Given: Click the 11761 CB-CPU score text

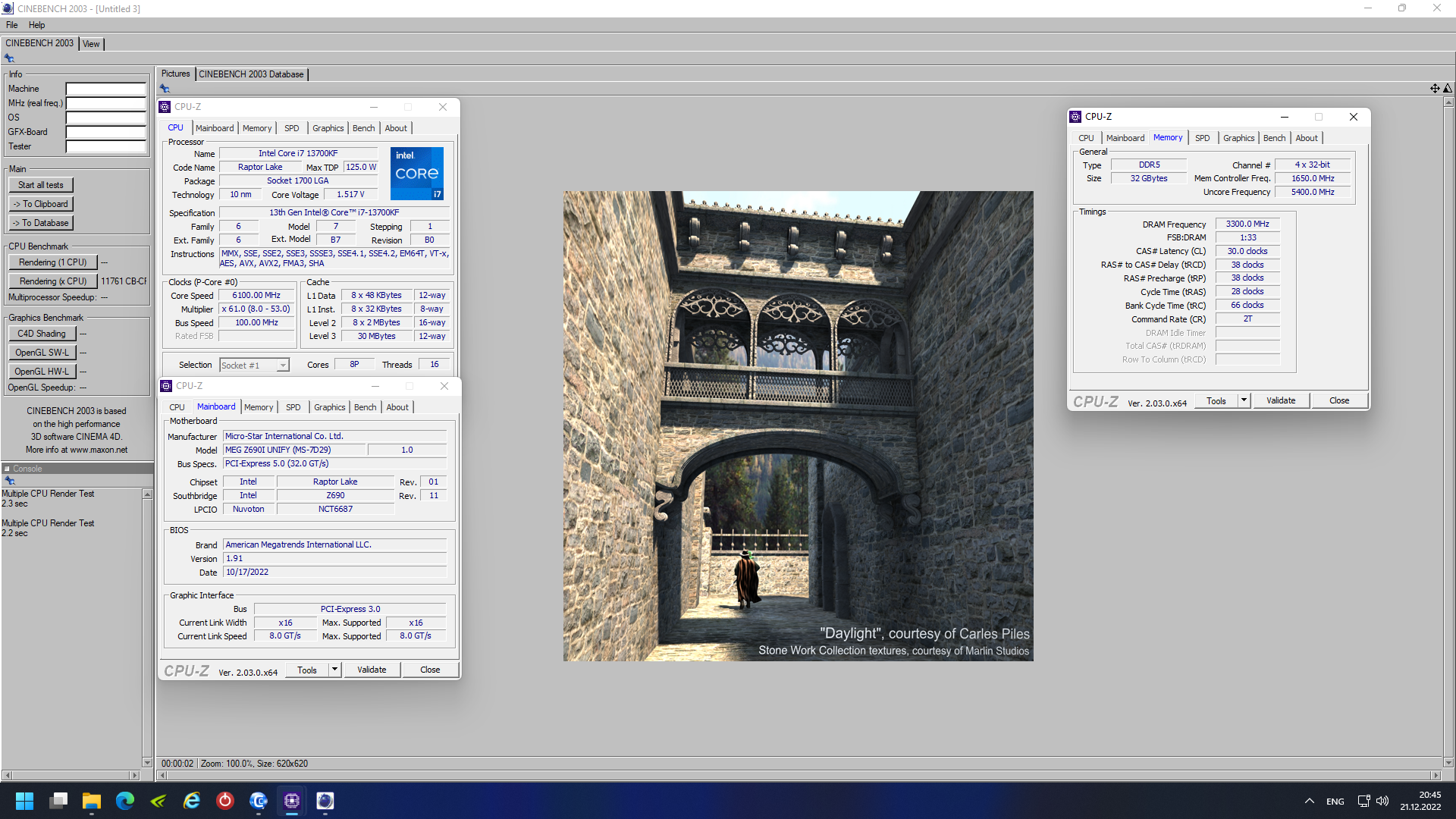Looking at the screenshot, I should click(124, 281).
